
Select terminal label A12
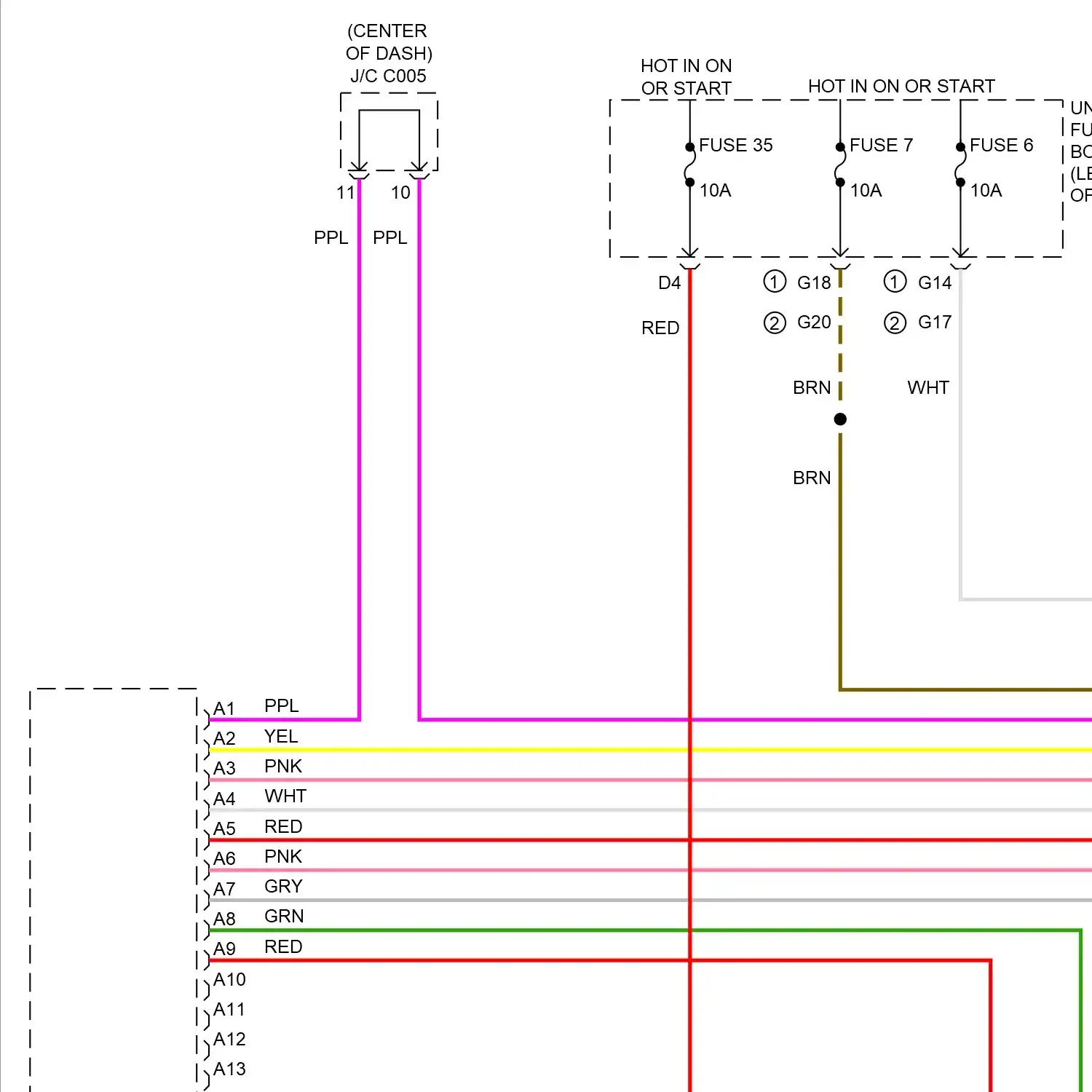(x=229, y=1040)
